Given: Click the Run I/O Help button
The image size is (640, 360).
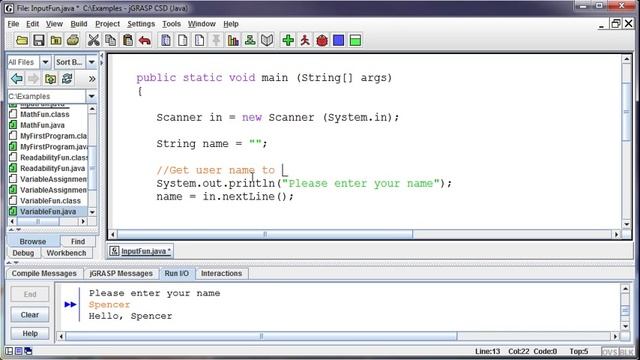Looking at the screenshot, I should 30,333.
